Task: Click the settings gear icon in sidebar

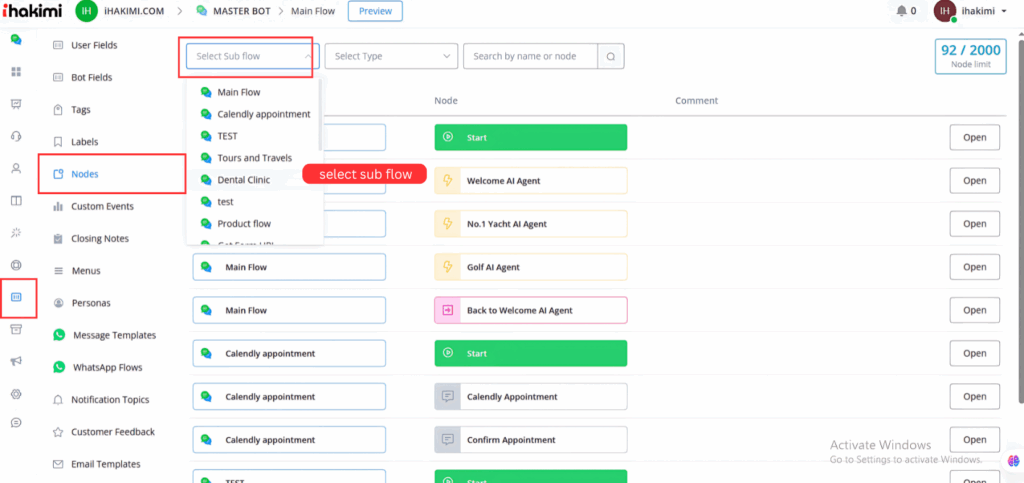Action: click(16, 393)
